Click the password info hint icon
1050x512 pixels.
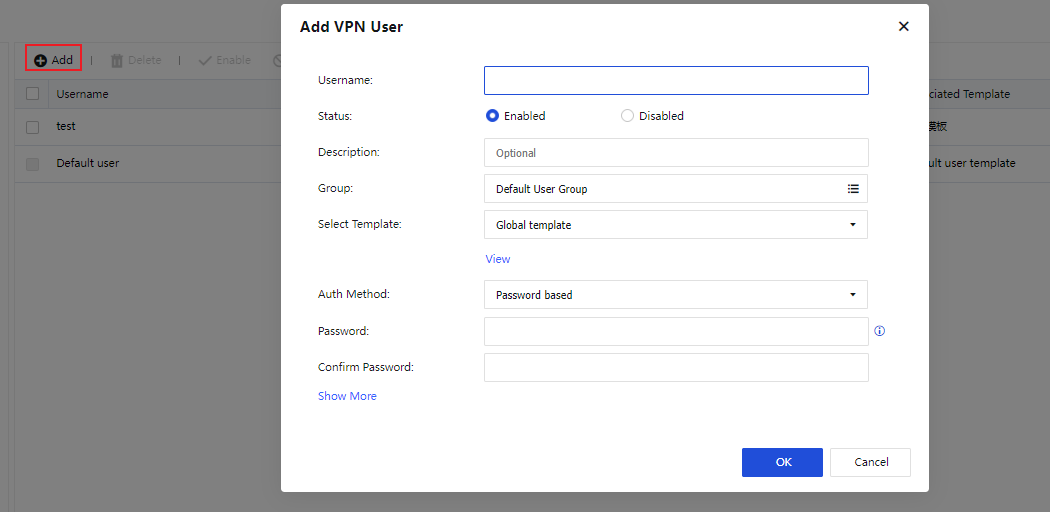(x=880, y=331)
